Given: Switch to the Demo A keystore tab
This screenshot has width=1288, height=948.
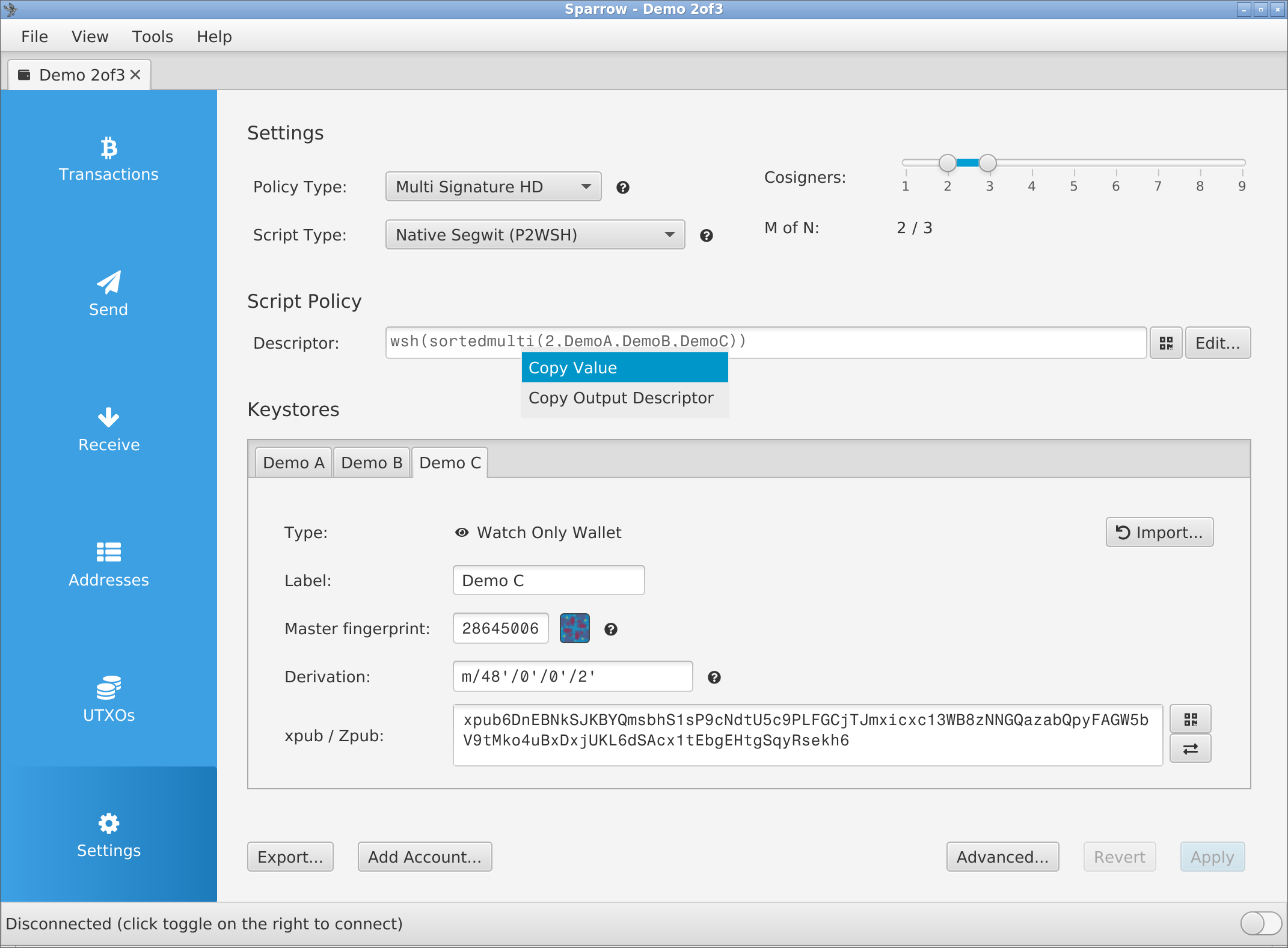Looking at the screenshot, I should 293,463.
